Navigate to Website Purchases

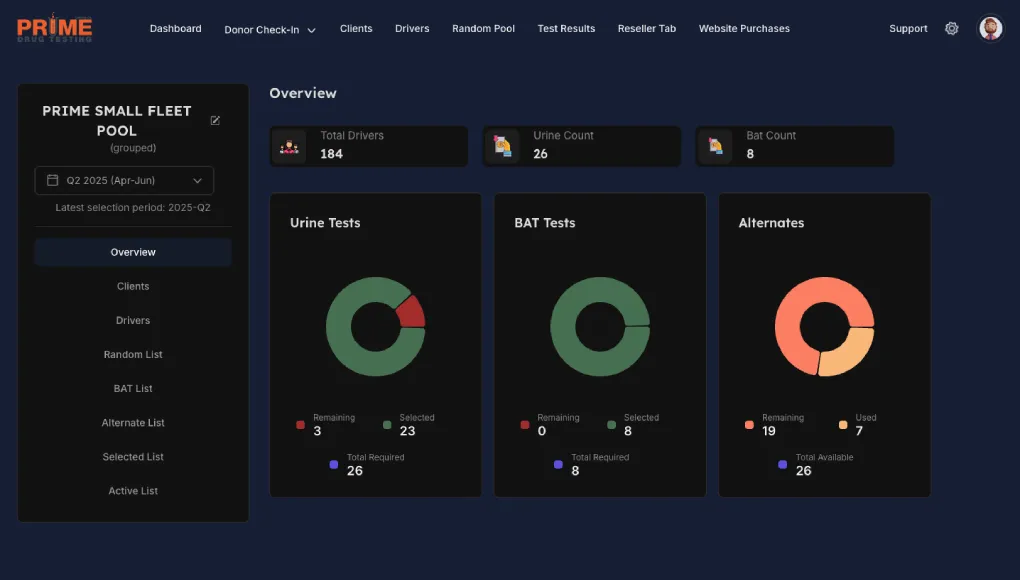click(744, 29)
